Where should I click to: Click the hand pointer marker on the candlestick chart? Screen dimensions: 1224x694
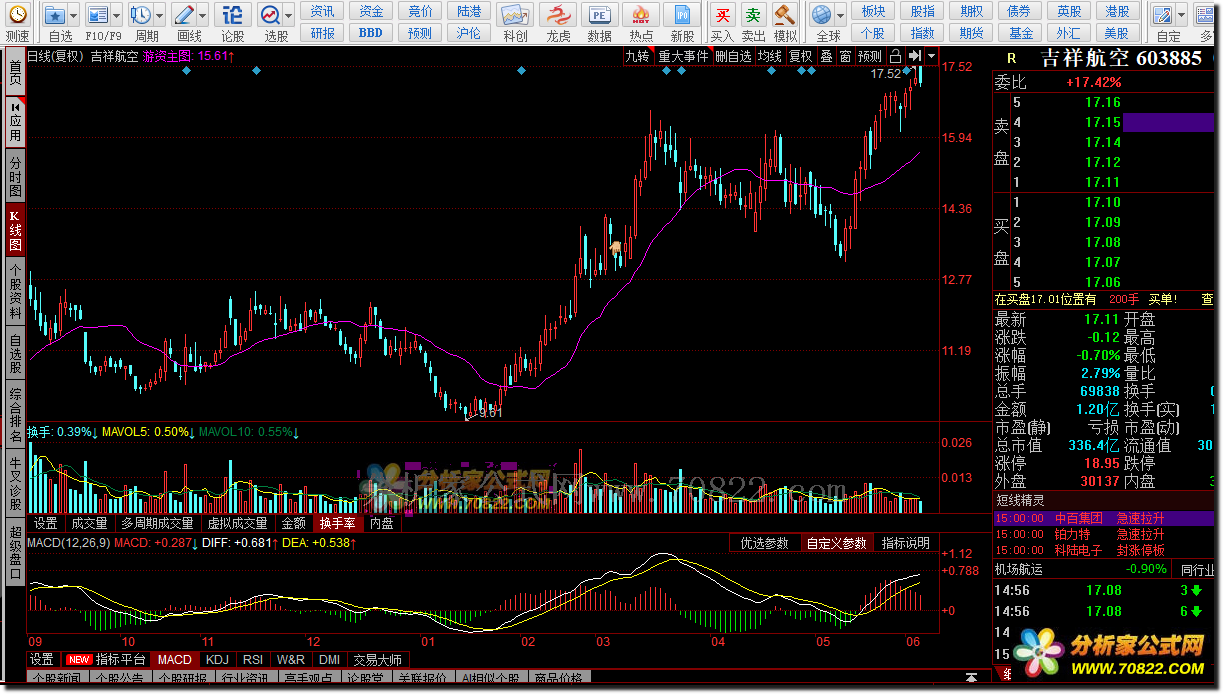[x=618, y=247]
